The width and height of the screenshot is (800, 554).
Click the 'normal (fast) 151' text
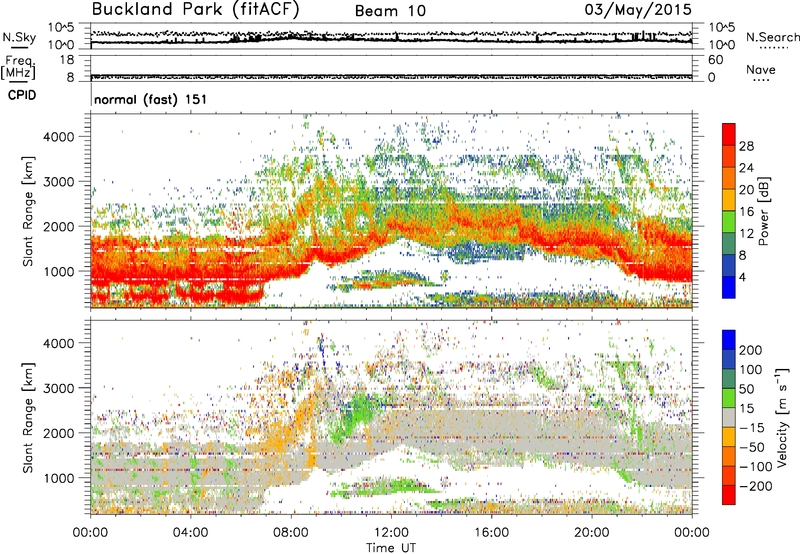pyautogui.click(x=151, y=99)
